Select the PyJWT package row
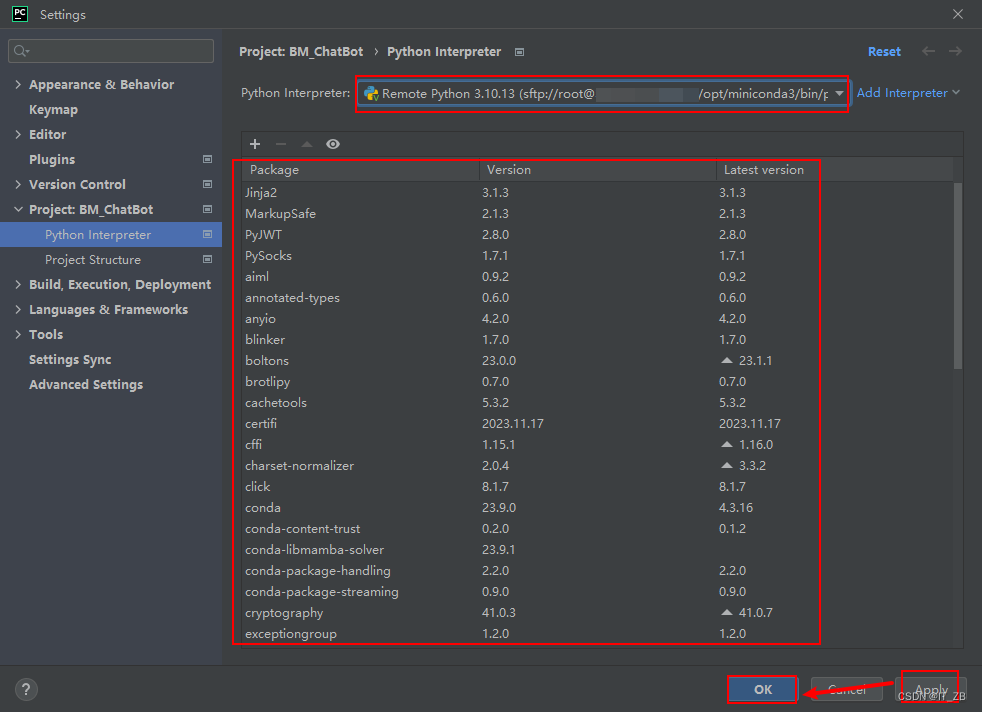The width and height of the screenshot is (982, 712). [597, 235]
